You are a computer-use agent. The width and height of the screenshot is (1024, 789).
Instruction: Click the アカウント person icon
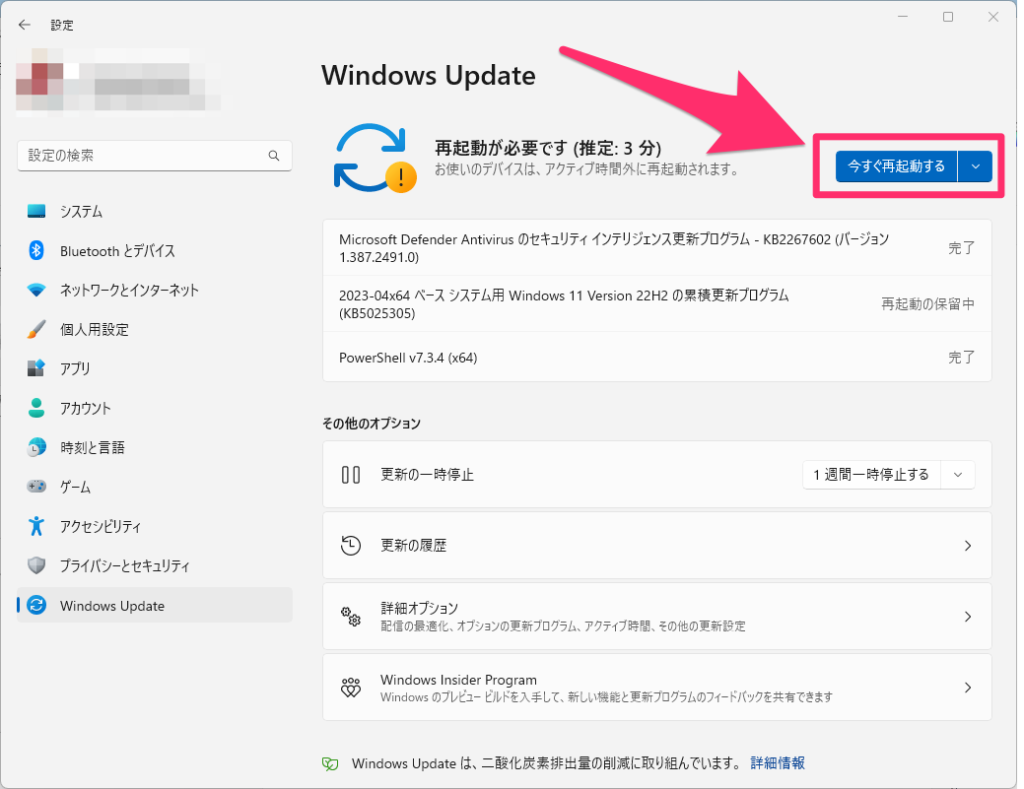click(37, 408)
